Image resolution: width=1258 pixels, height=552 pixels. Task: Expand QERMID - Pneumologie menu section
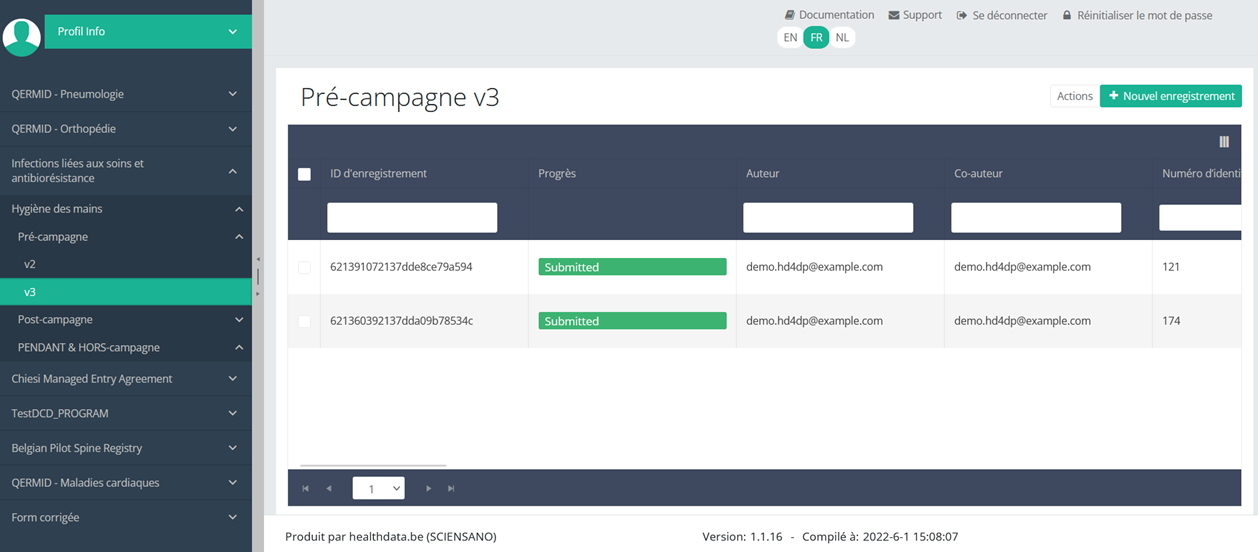pos(125,94)
